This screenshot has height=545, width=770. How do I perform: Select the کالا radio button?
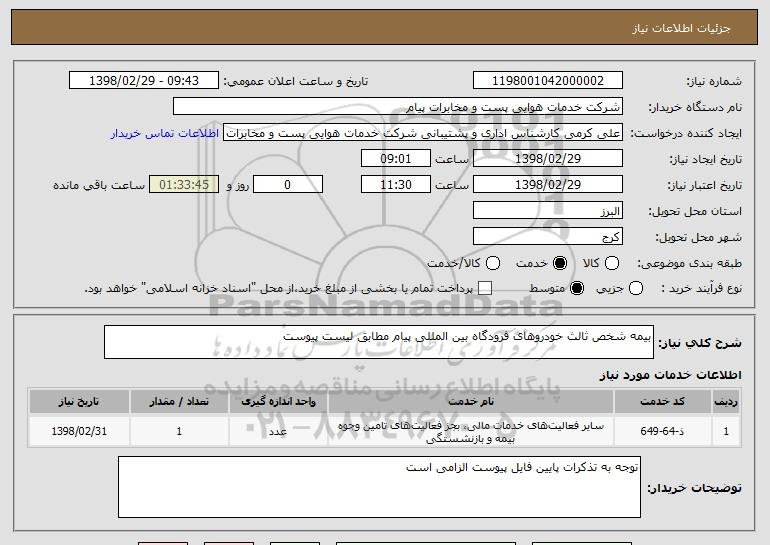click(x=612, y=263)
